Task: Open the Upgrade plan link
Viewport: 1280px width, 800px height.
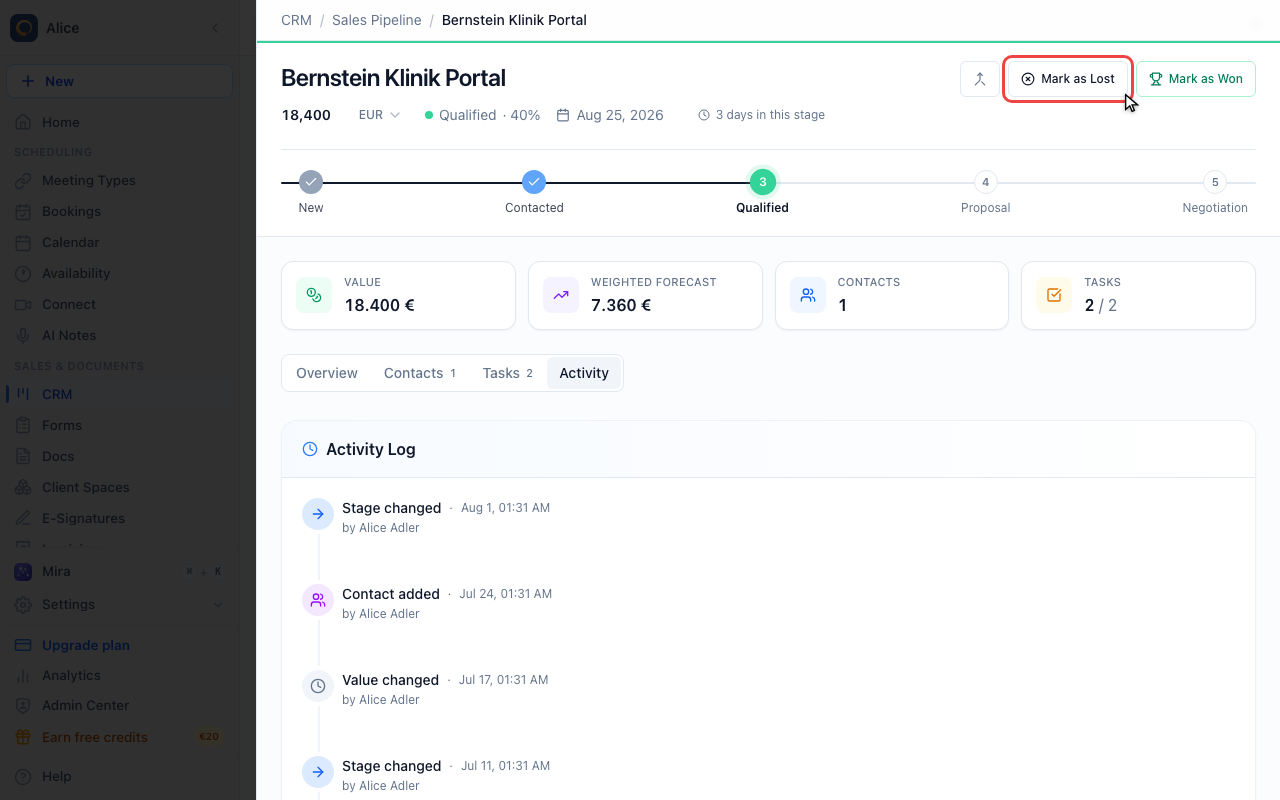Action: point(86,645)
